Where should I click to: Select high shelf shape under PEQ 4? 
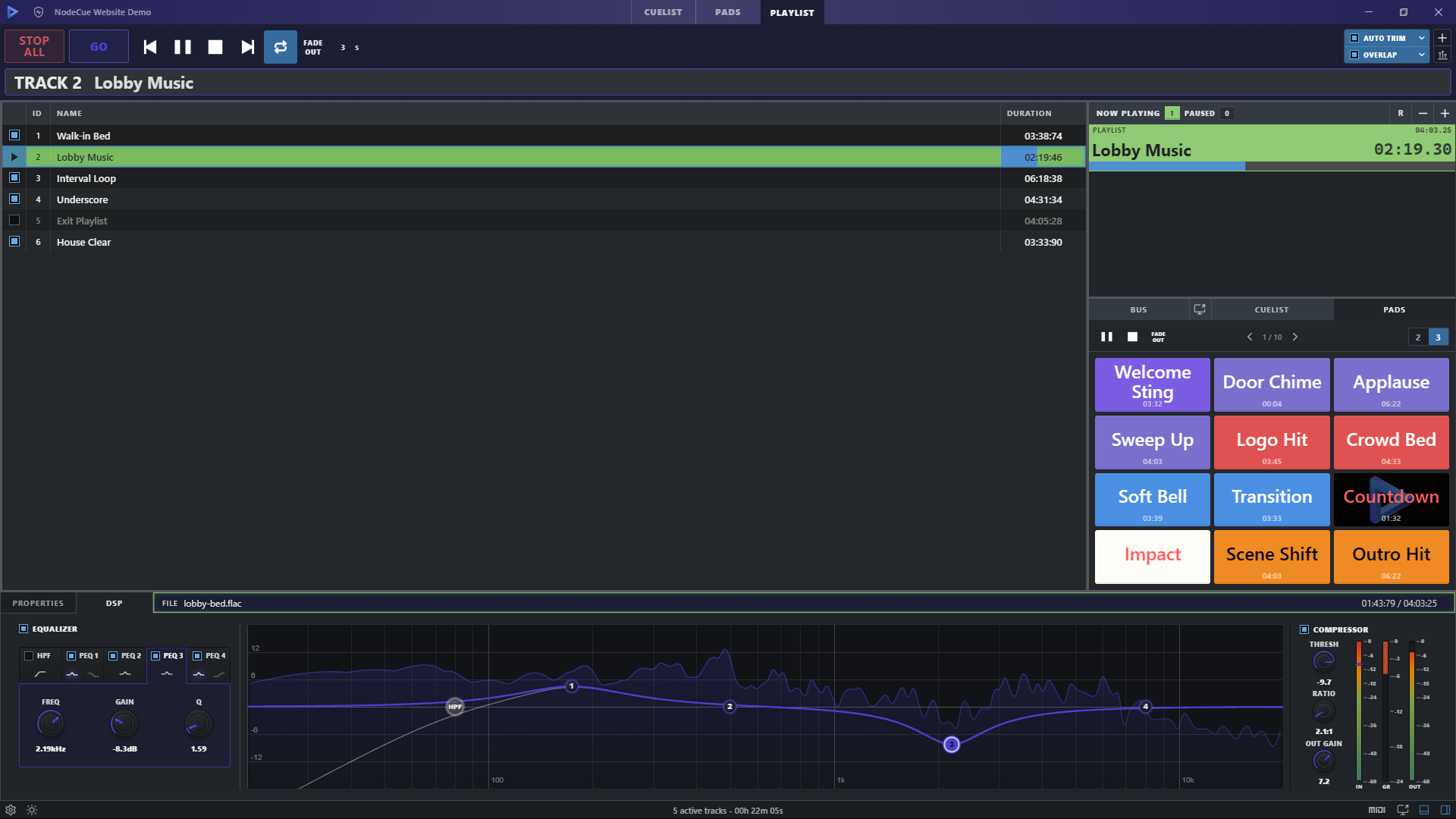219,674
